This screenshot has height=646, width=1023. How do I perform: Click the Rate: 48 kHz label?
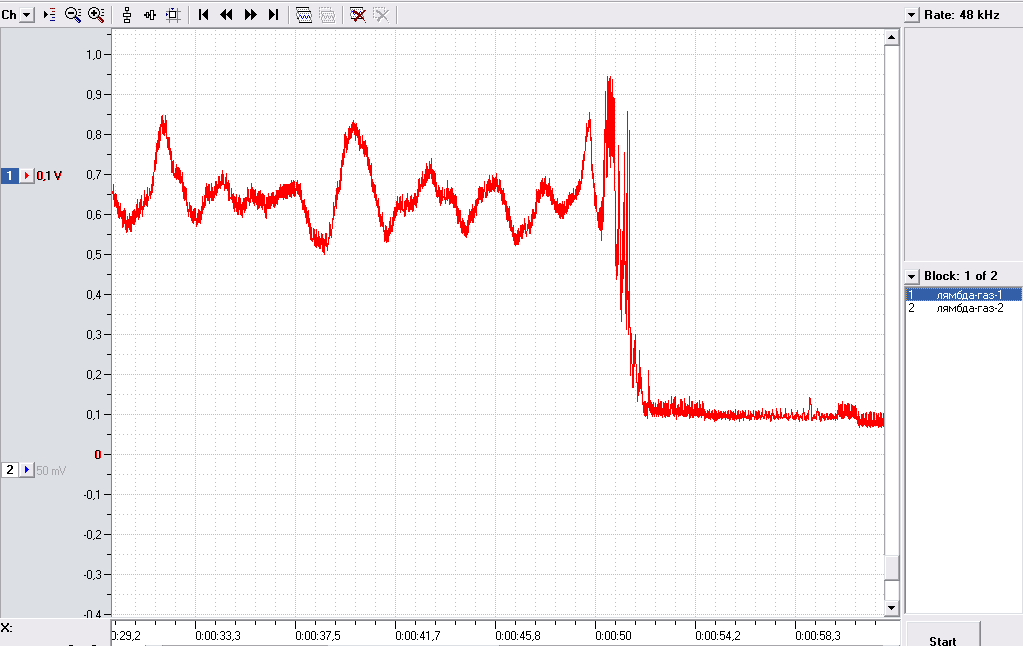pyautogui.click(x=962, y=15)
